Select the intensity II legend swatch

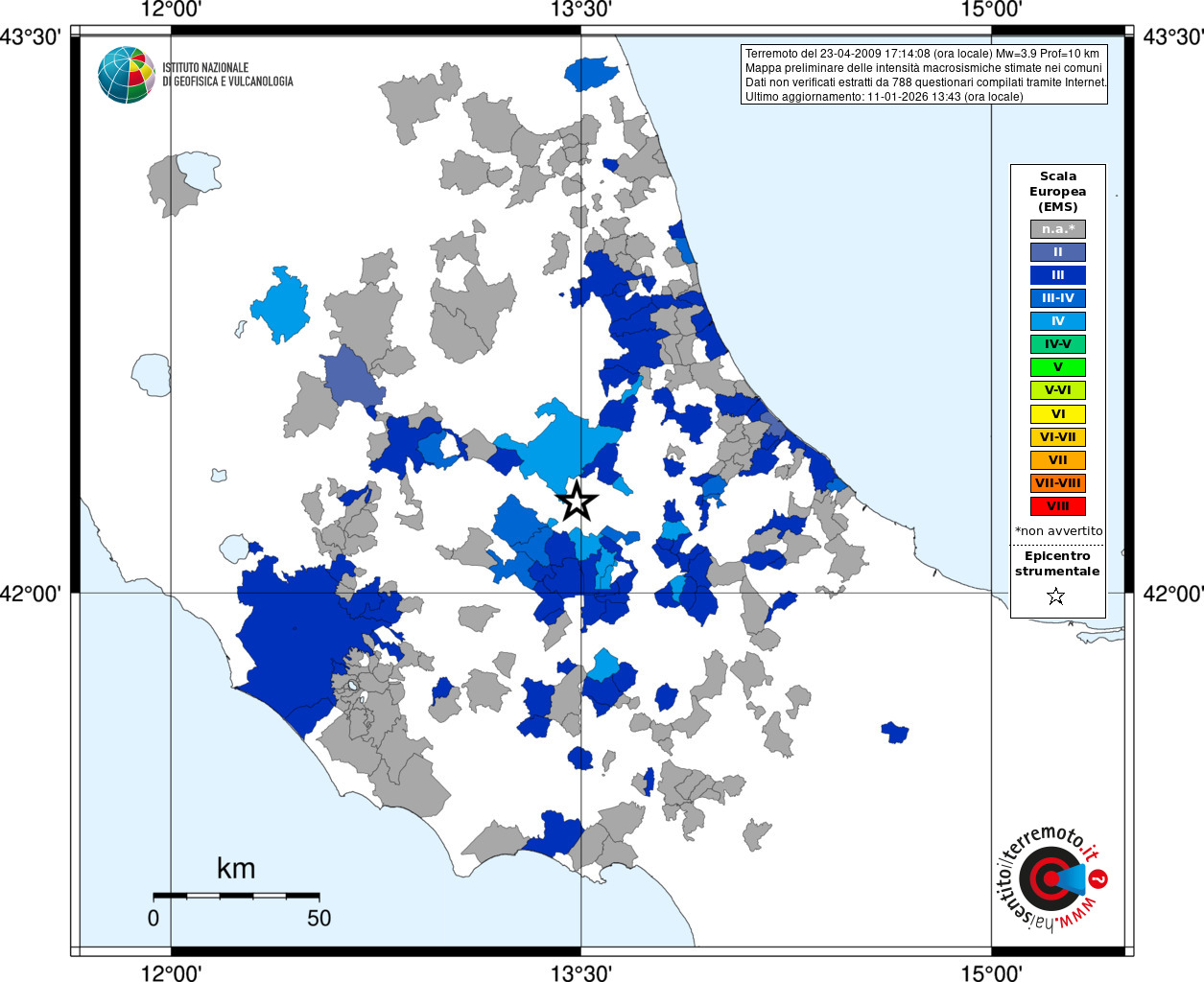tap(1058, 252)
